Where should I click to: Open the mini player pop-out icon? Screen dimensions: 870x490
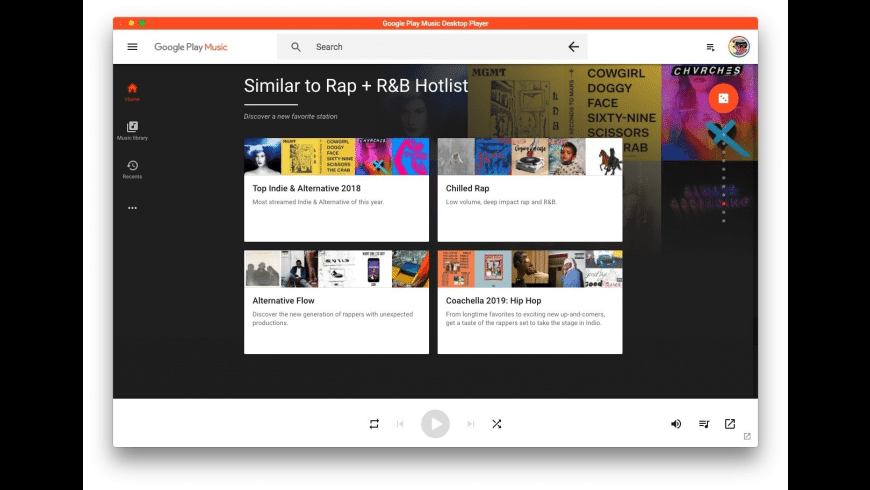(730, 424)
